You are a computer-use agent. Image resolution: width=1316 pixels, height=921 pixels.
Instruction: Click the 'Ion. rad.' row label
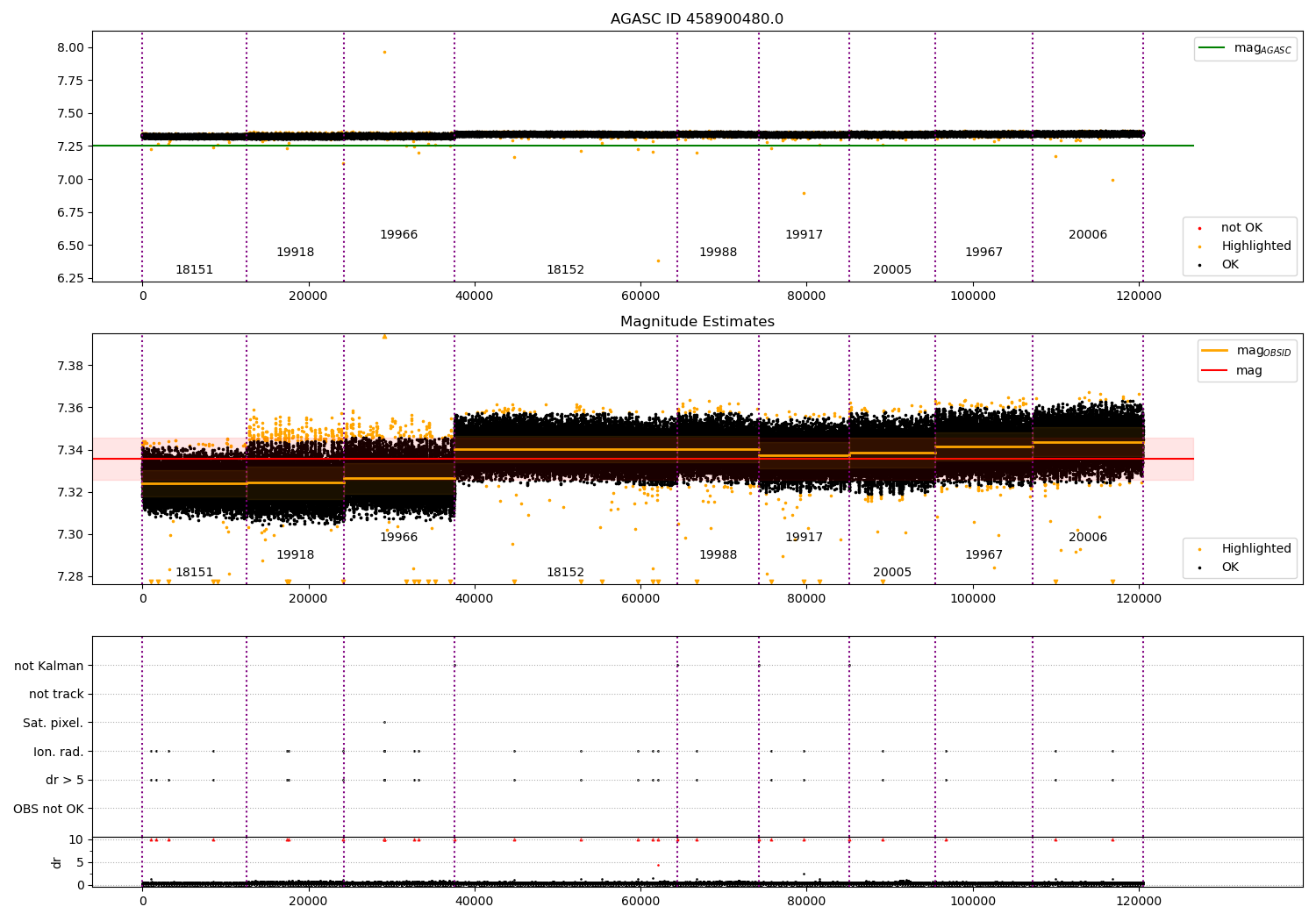click(59, 752)
